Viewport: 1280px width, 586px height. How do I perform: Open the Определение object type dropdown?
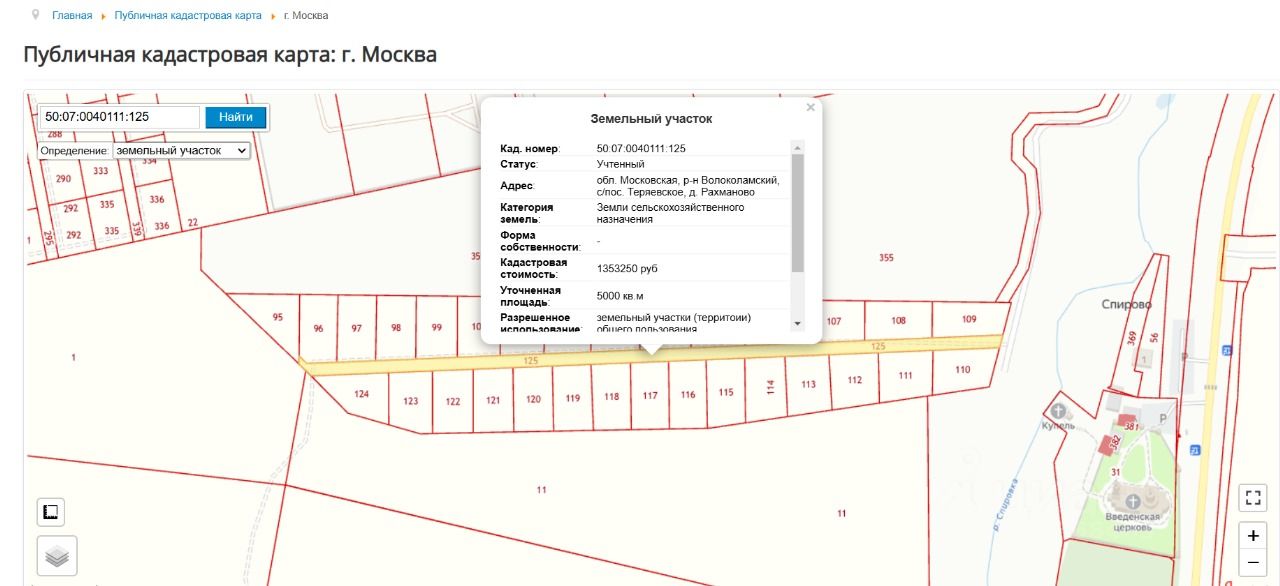(x=181, y=150)
